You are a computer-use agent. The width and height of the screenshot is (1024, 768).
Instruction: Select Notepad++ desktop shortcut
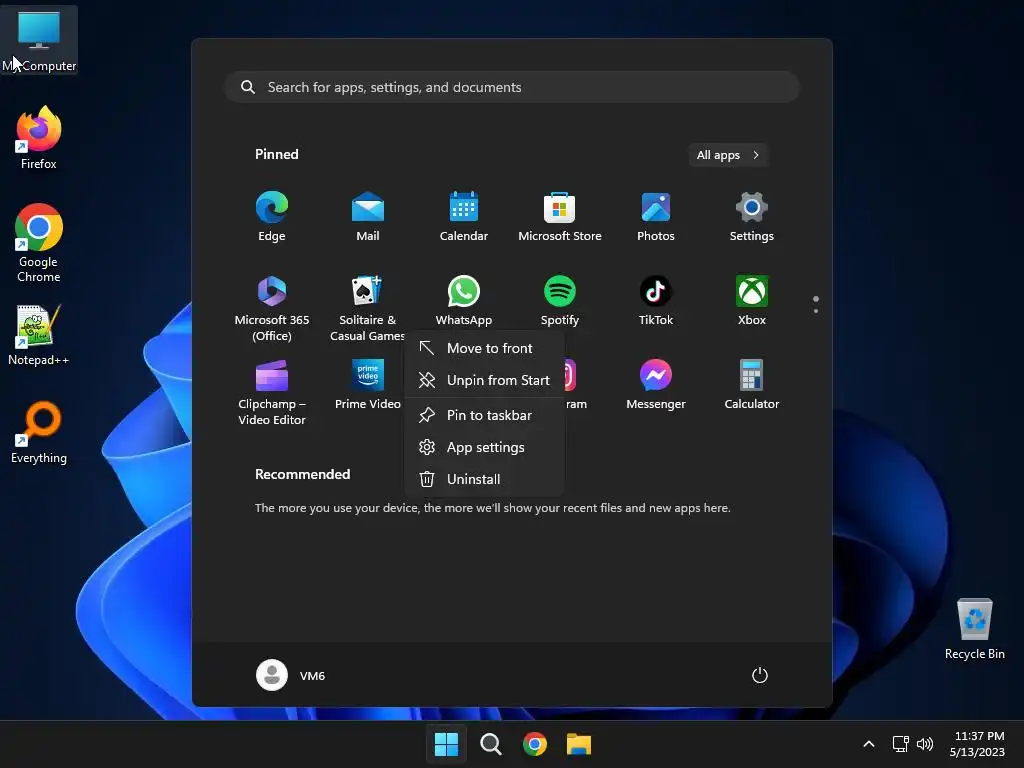39,334
